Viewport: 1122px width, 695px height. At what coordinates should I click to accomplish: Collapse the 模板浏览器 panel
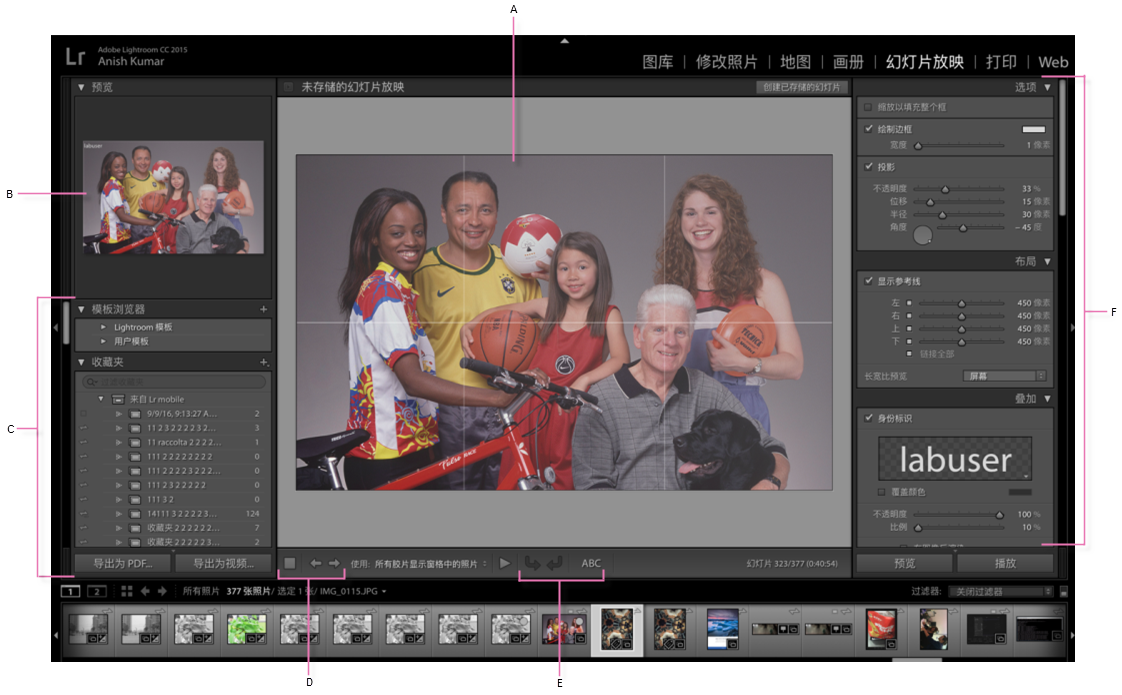82,309
